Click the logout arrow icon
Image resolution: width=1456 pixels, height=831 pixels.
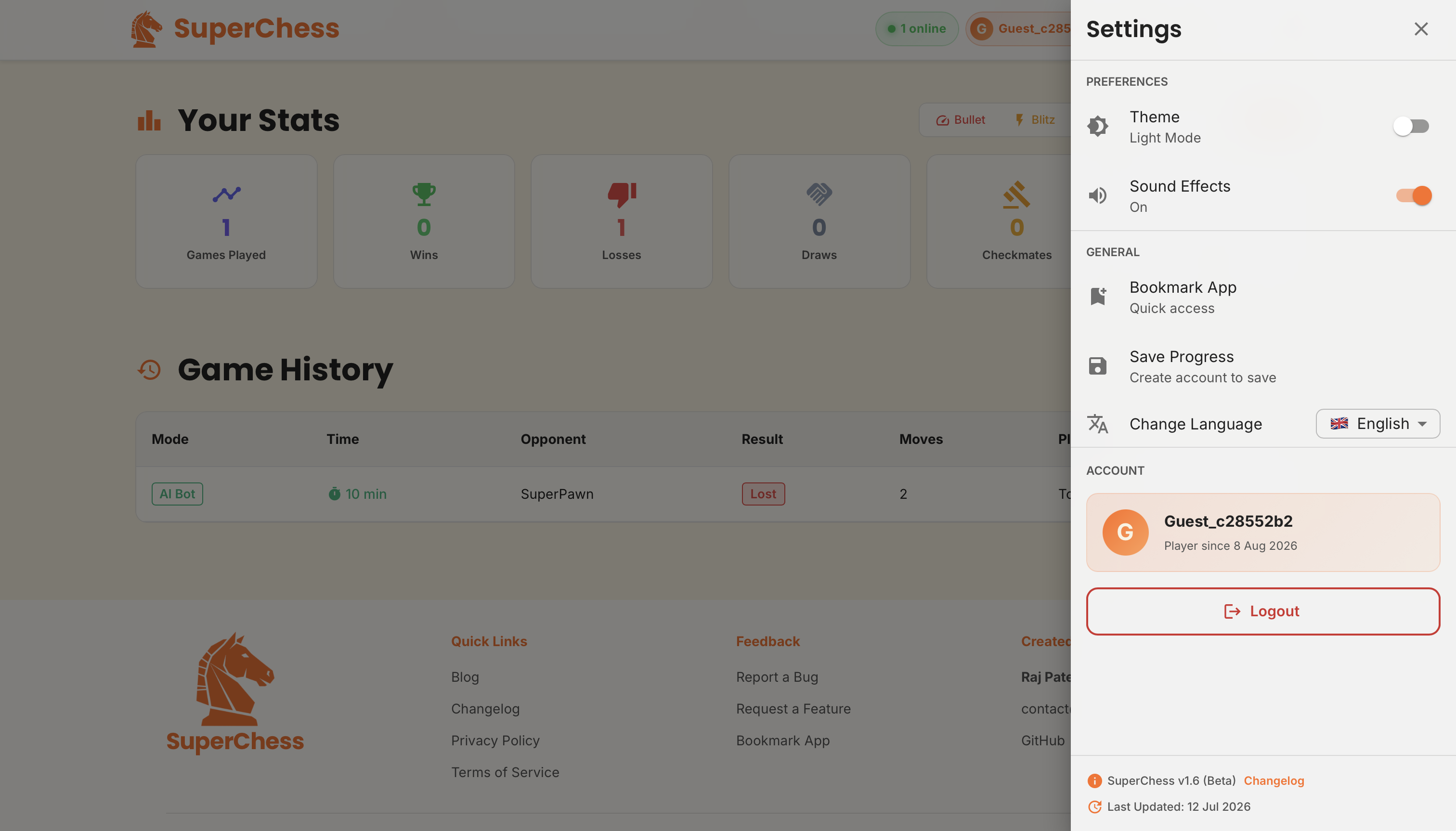(x=1232, y=612)
